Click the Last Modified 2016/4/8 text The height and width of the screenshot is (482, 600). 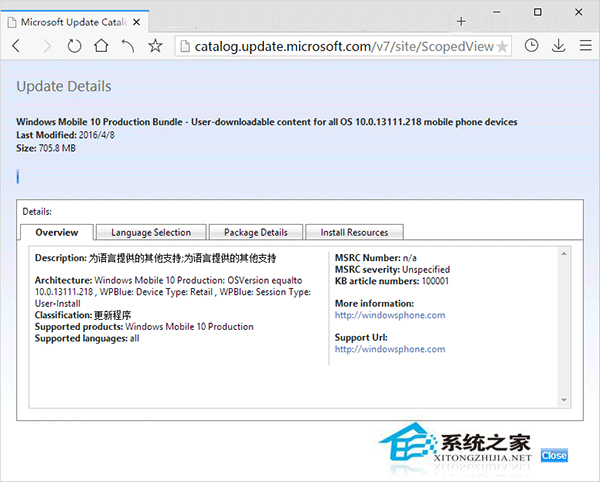click(x=65, y=135)
